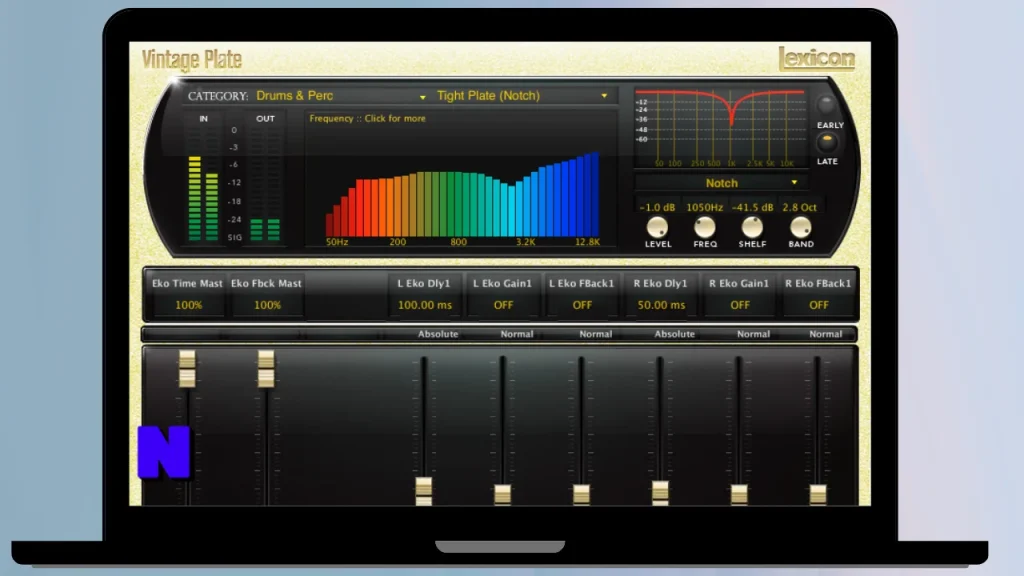Click the Eko Fbck Mast slider handle

point(266,368)
